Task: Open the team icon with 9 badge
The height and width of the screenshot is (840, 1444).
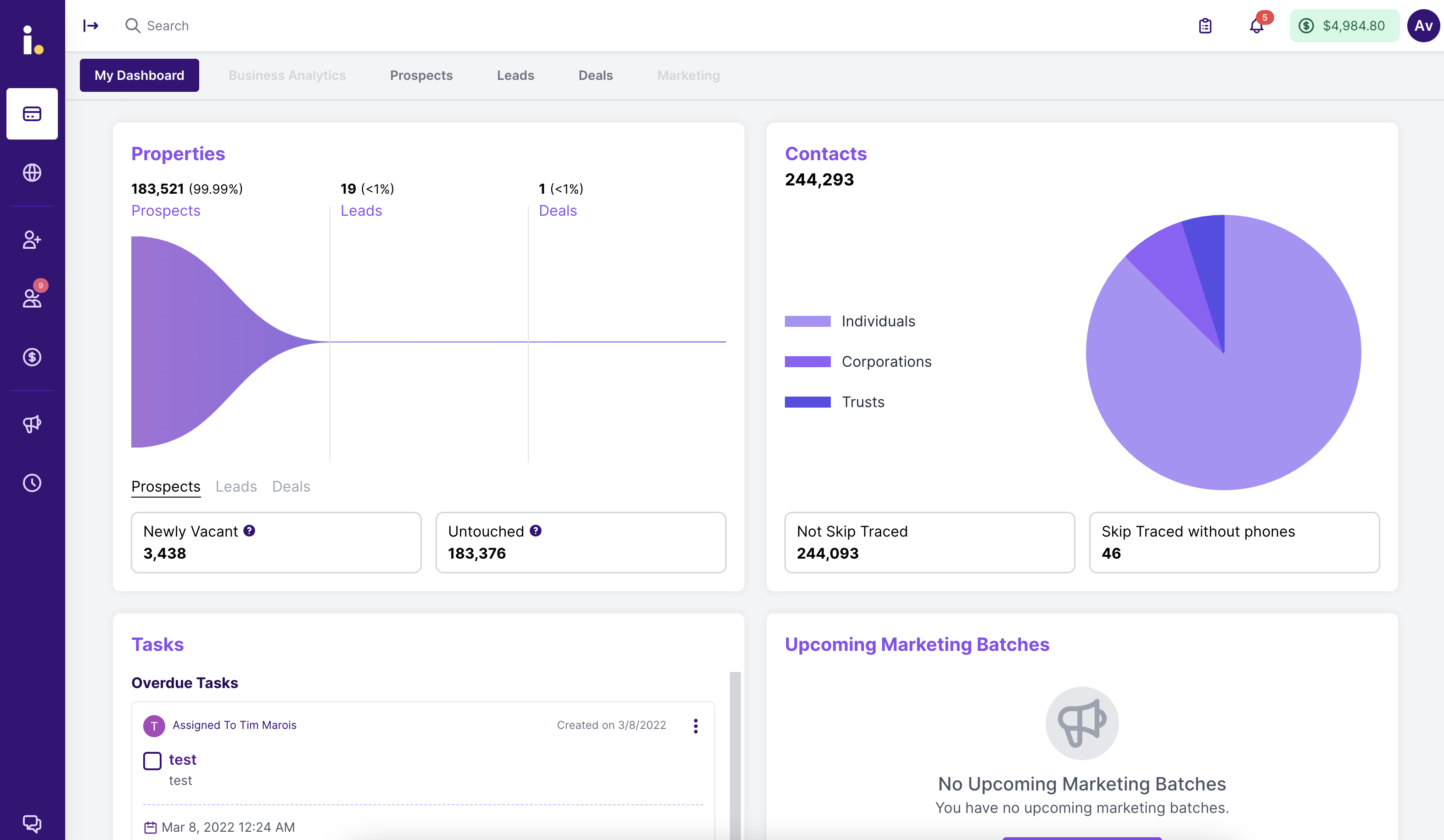Action: (x=32, y=298)
